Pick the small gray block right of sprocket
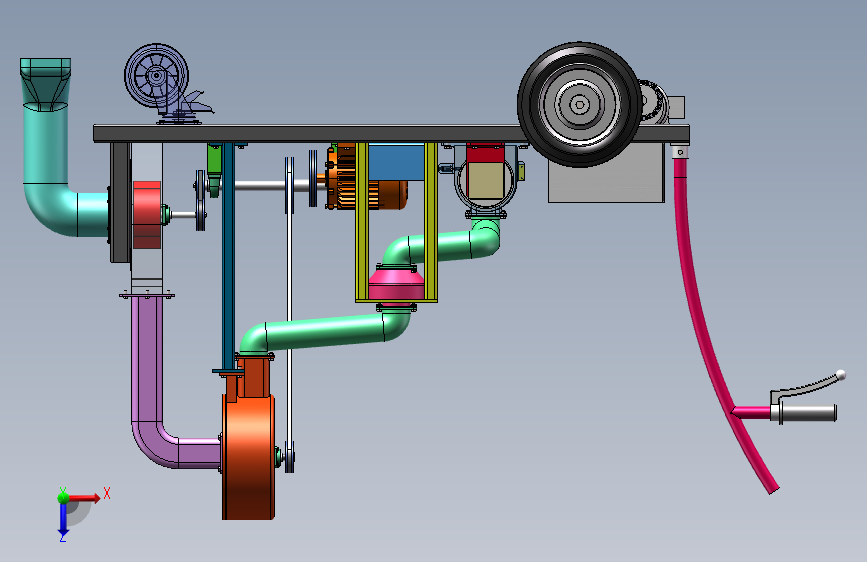Image resolution: width=867 pixels, height=562 pixels. click(677, 107)
